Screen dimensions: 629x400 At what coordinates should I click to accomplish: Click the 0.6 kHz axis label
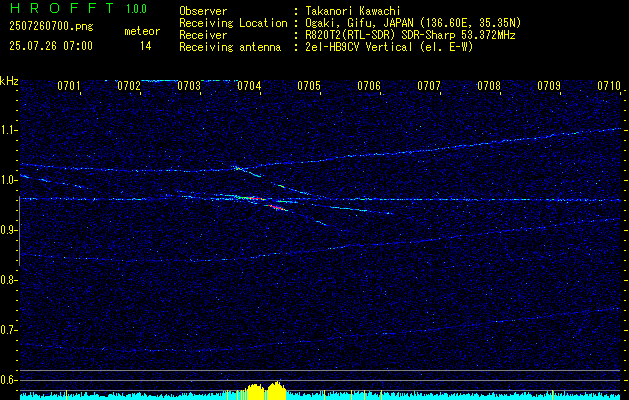point(9,380)
